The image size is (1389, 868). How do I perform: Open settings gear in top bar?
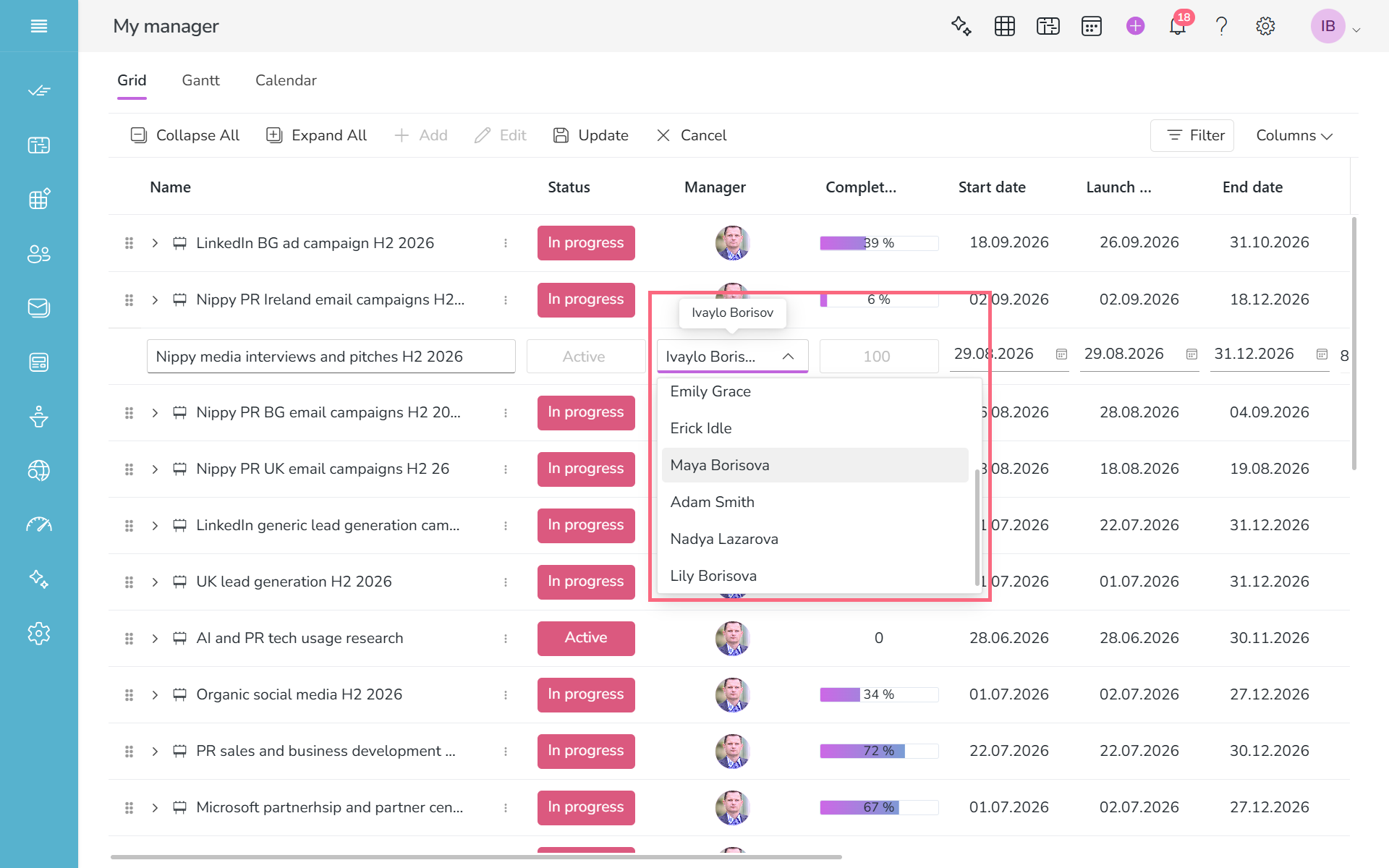coord(1265,26)
